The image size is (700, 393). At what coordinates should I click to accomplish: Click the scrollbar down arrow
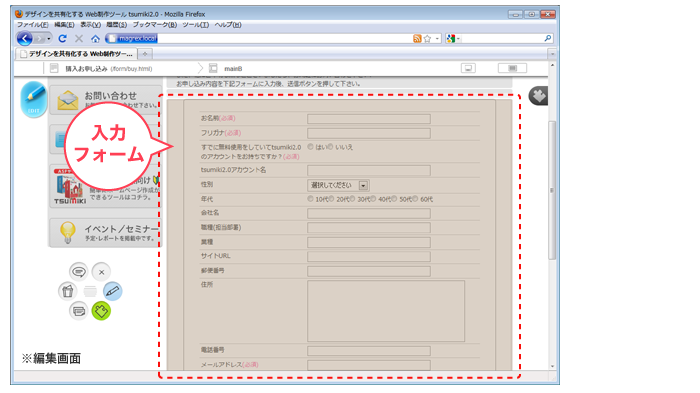(552, 366)
